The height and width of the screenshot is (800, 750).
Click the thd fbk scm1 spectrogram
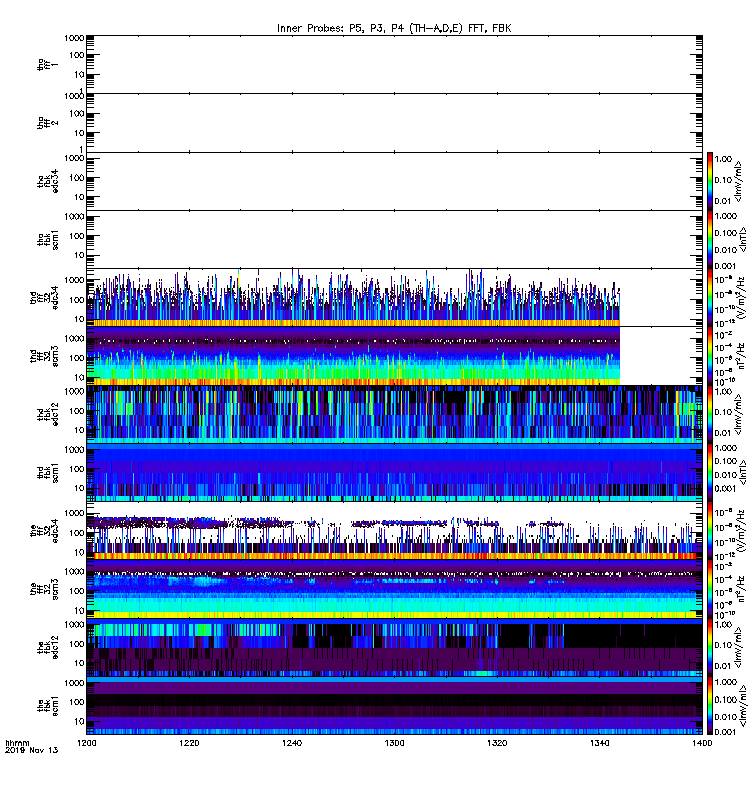394,472
